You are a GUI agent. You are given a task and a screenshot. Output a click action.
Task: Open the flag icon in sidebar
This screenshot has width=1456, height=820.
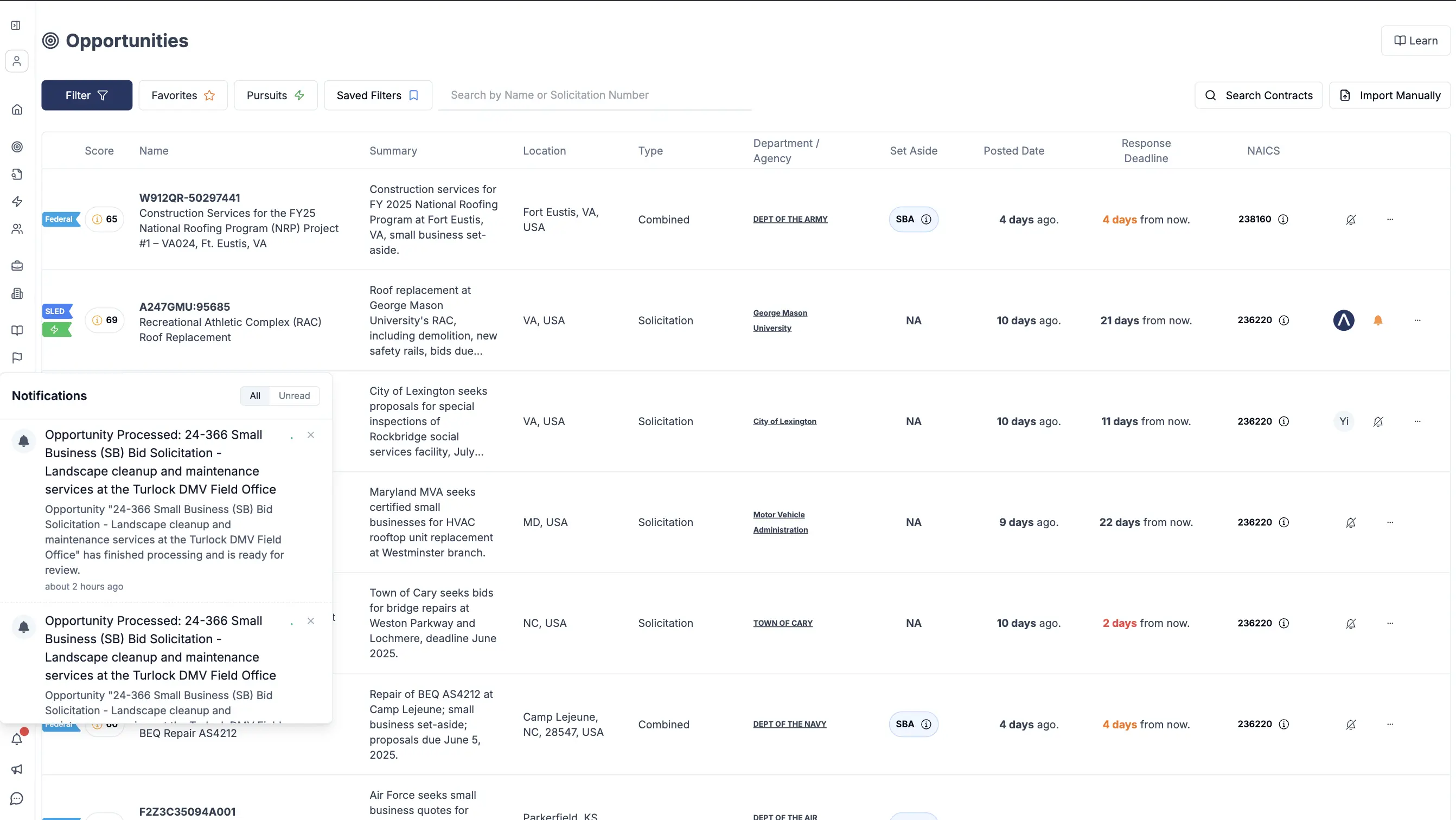click(x=17, y=357)
